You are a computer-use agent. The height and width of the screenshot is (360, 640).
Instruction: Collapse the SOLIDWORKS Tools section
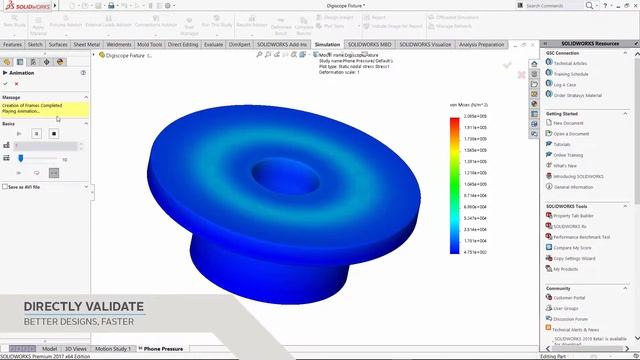click(625, 206)
